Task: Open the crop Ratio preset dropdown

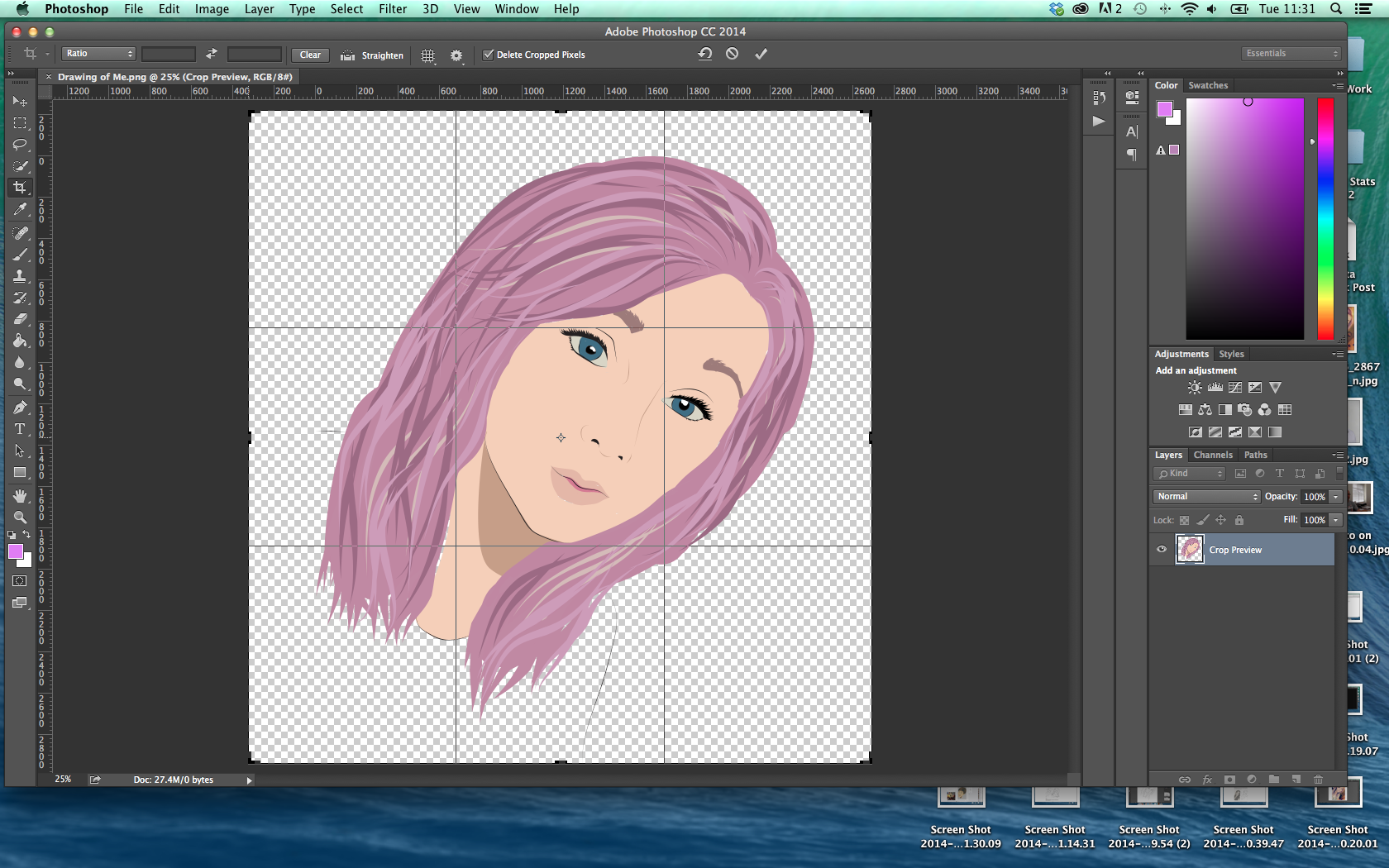Action: click(x=98, y=54)
